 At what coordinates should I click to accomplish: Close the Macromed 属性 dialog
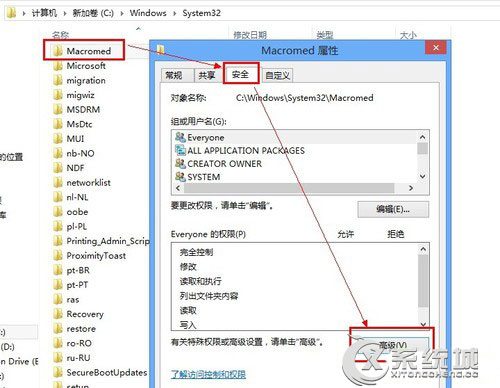(x=436, y=48)
